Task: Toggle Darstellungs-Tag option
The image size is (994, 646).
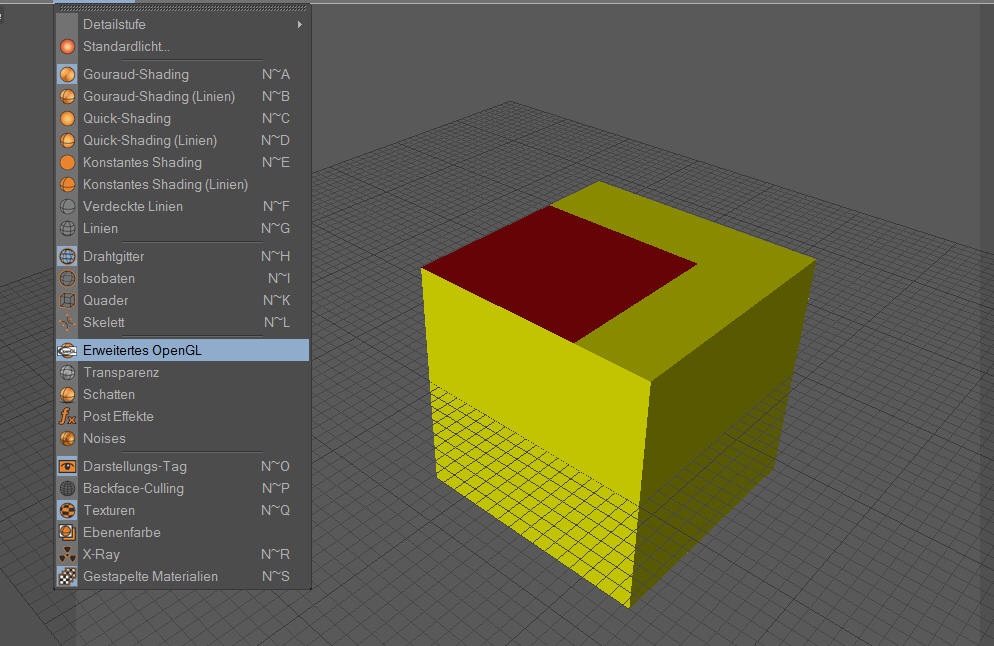Action: pos(183,467)
